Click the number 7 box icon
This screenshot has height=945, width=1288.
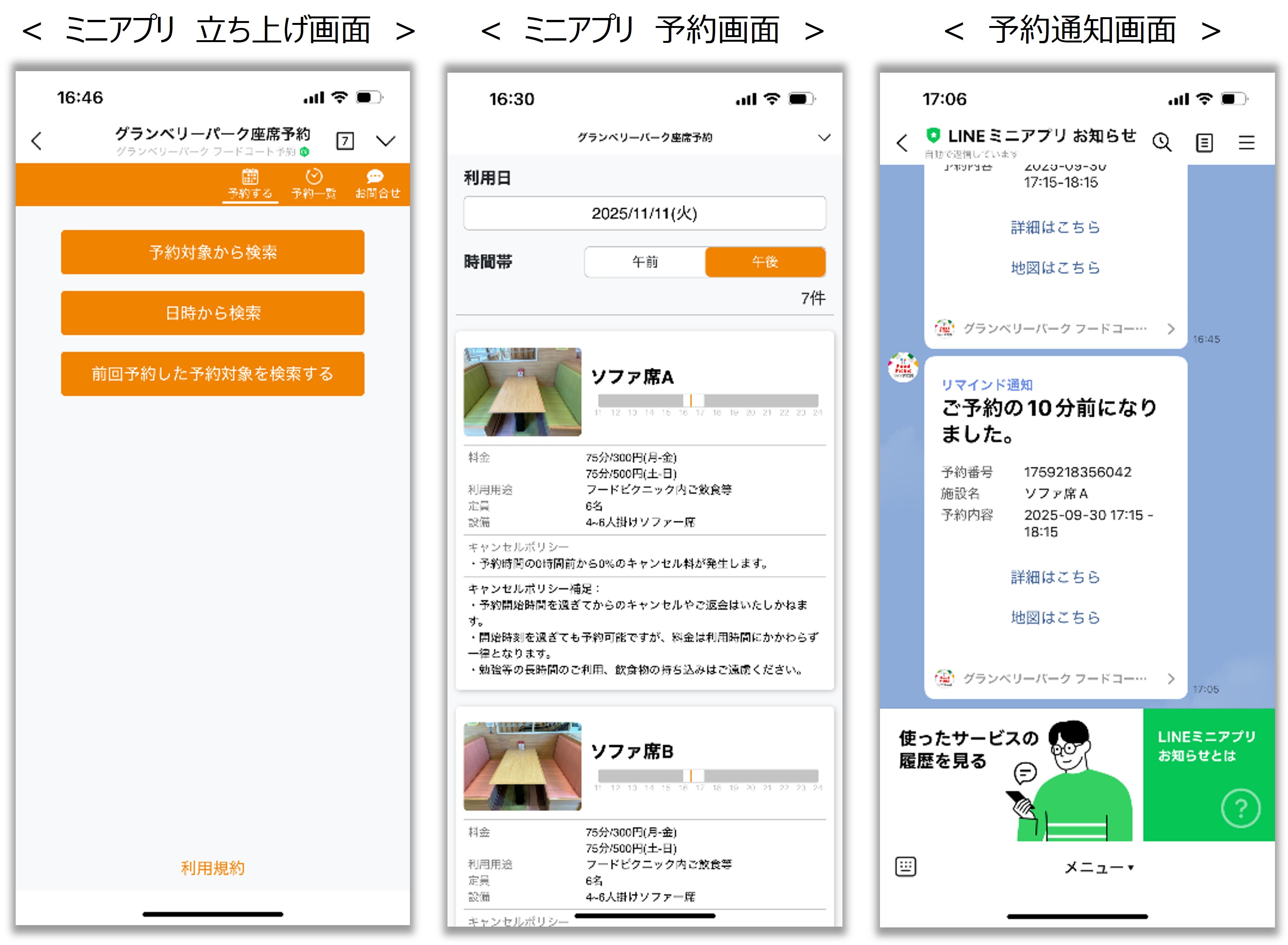coord(344,141)
